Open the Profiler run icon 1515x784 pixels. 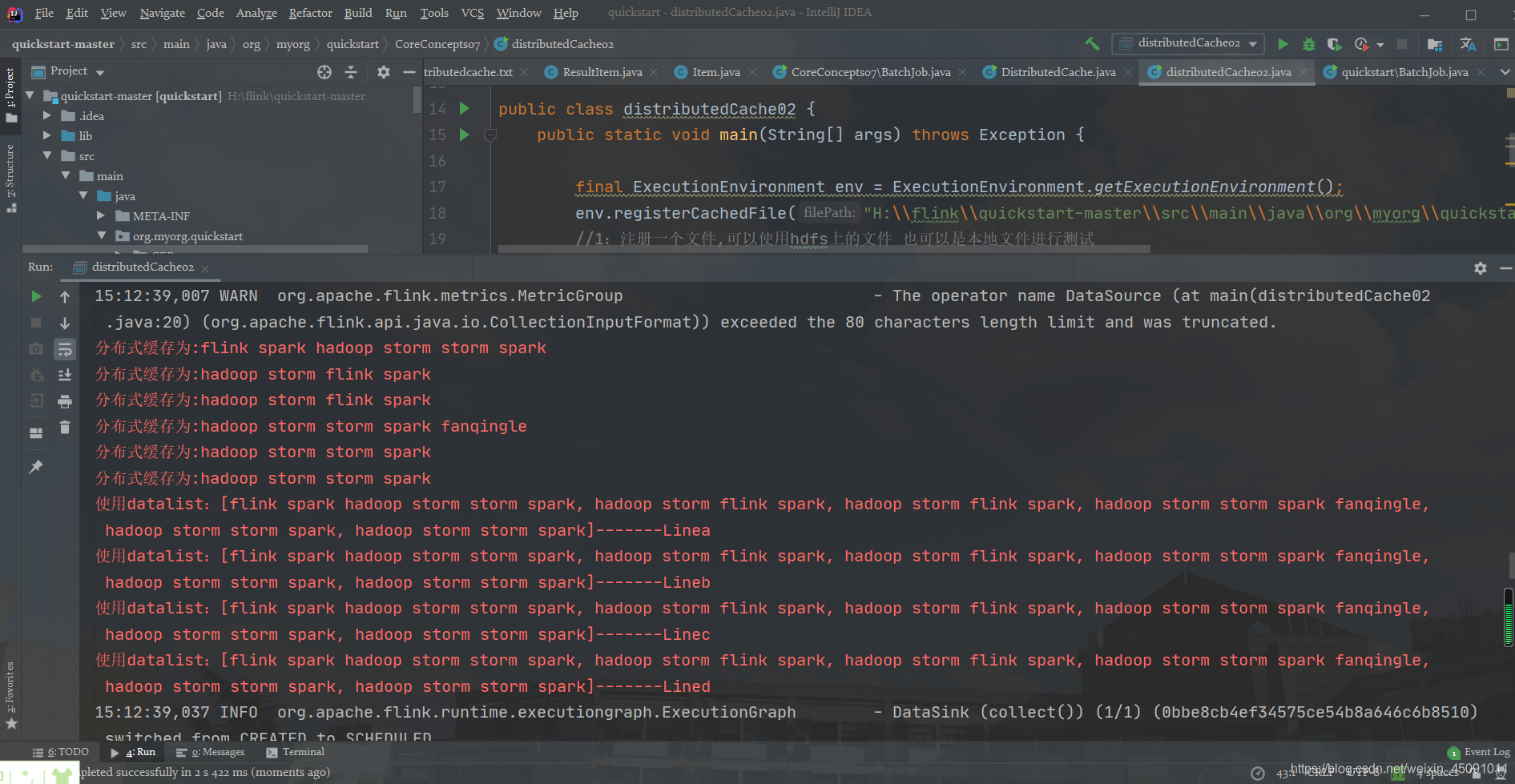pyautogui.click(x=1361, y=44)
